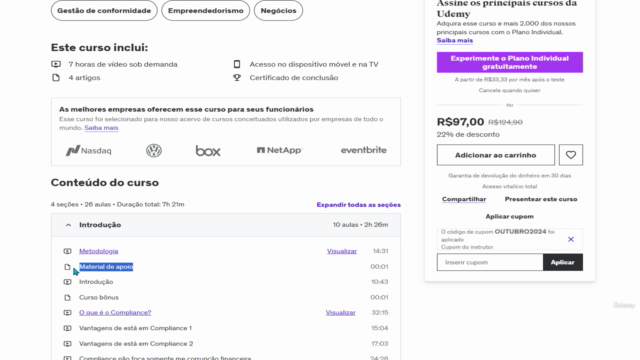The height and width of the screenshot is (360, 640).
Task: Click Vantagens de está em Compliance 1
Action: pos(135,328)
